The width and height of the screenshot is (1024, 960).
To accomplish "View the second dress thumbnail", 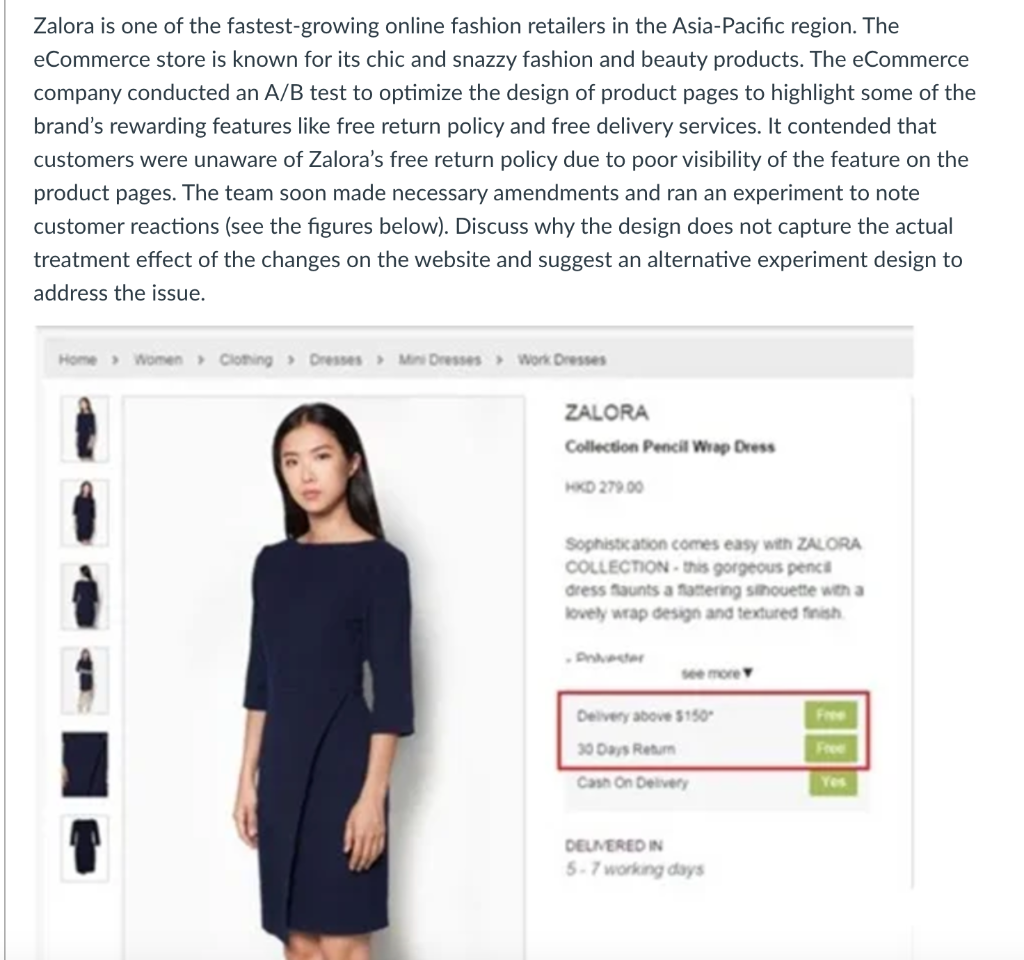I will [x=85, y=513].
